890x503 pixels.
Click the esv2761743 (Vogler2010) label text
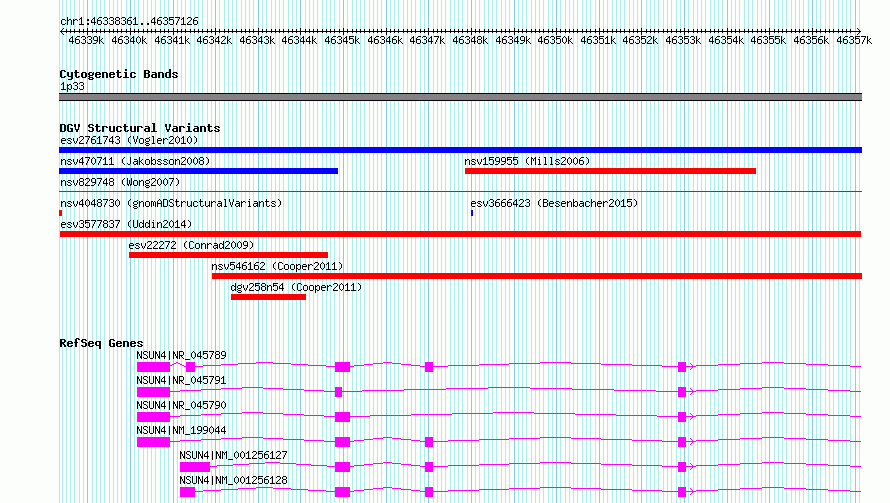(x=129, y=140)
